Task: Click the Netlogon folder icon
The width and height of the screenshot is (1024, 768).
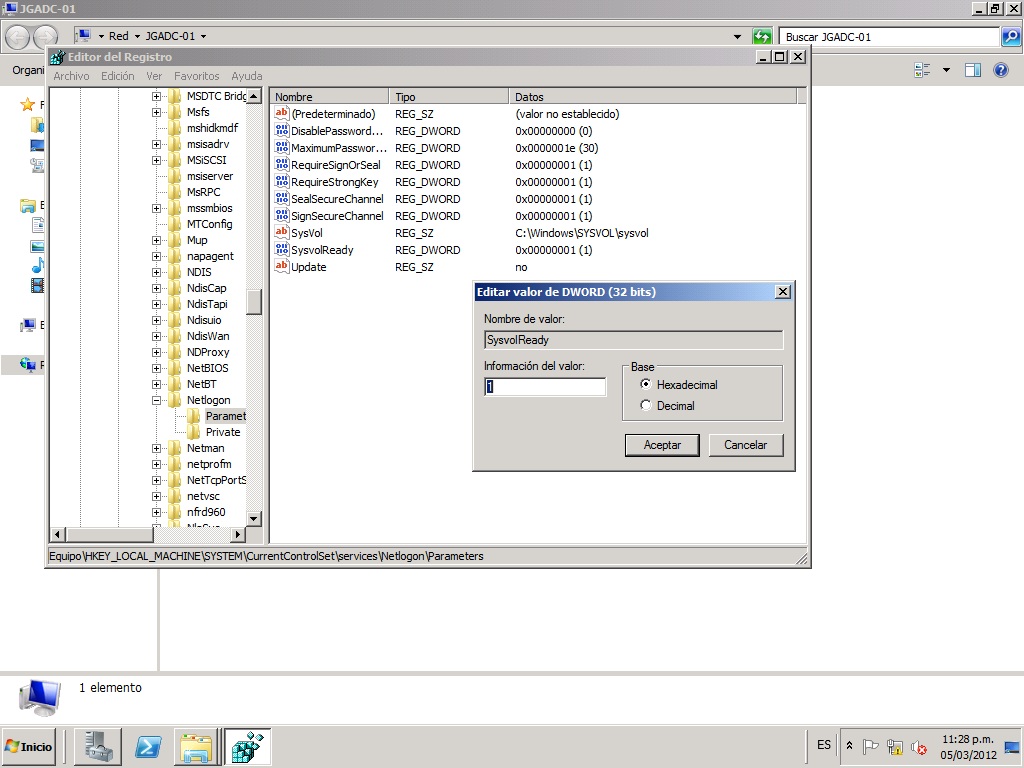Action: (175, 400)
